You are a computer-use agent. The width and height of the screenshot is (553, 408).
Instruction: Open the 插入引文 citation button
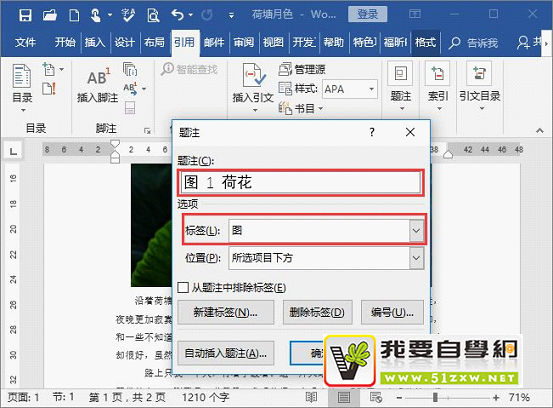tap(253, 87)
